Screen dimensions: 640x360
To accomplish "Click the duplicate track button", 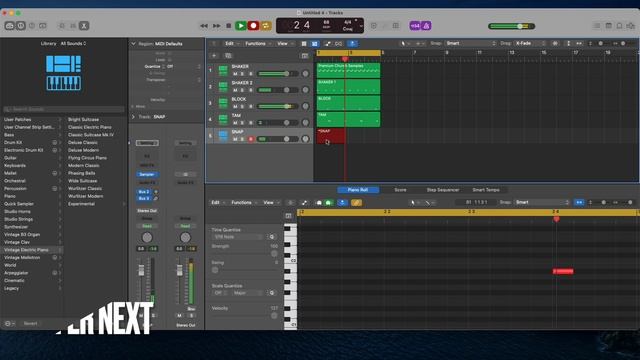I will pyautogui.click(x=228, y=56).
